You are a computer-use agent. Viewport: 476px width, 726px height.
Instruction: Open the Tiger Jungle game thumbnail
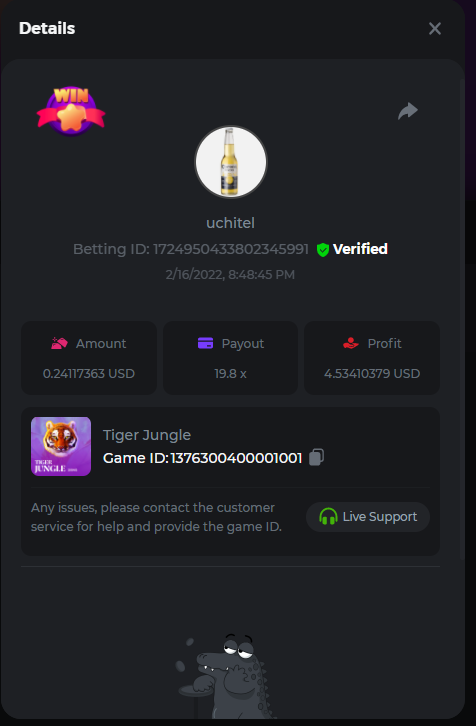(61, 446)
